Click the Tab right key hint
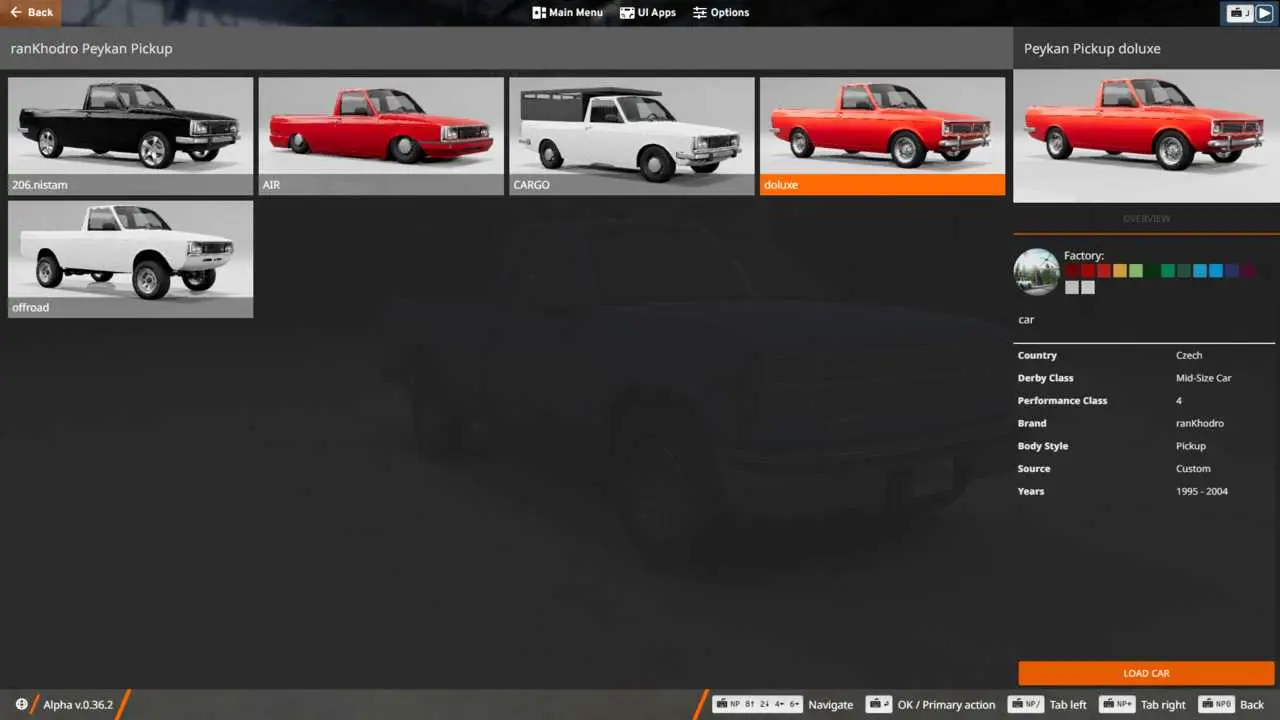Screen dimensions: 1280x720 [x=1142, y=705]
